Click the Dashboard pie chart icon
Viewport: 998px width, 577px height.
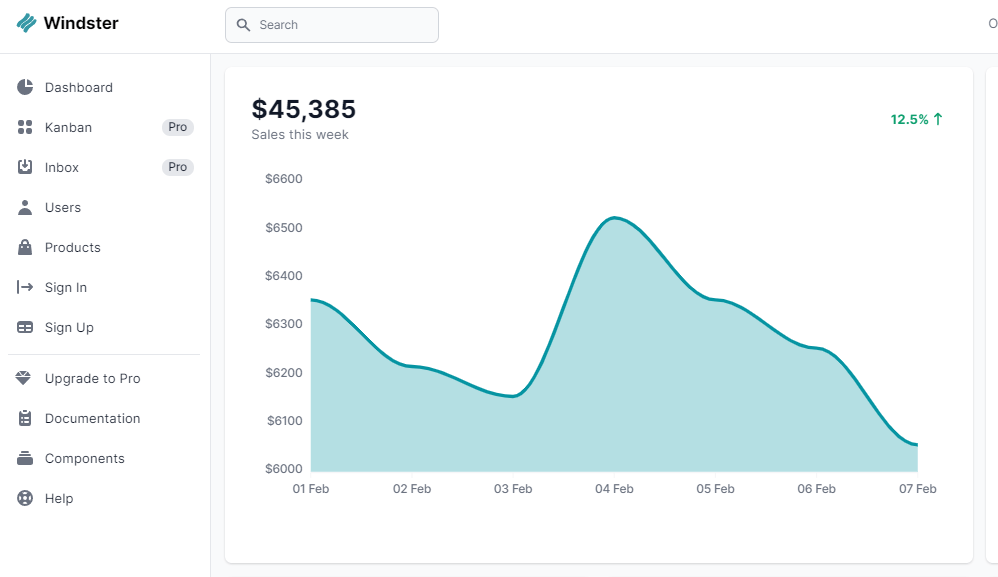(26, 87)
